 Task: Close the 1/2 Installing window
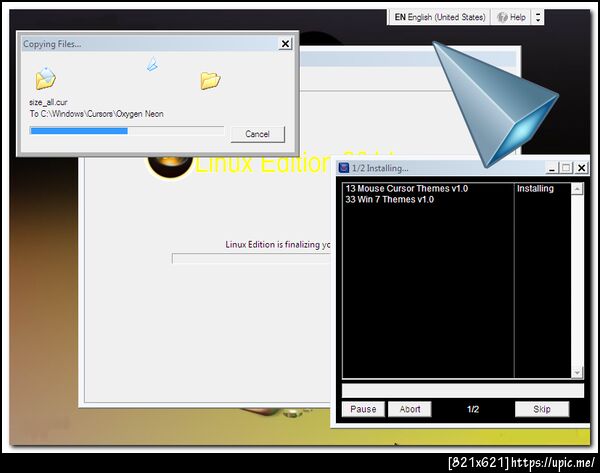point(582,168)
